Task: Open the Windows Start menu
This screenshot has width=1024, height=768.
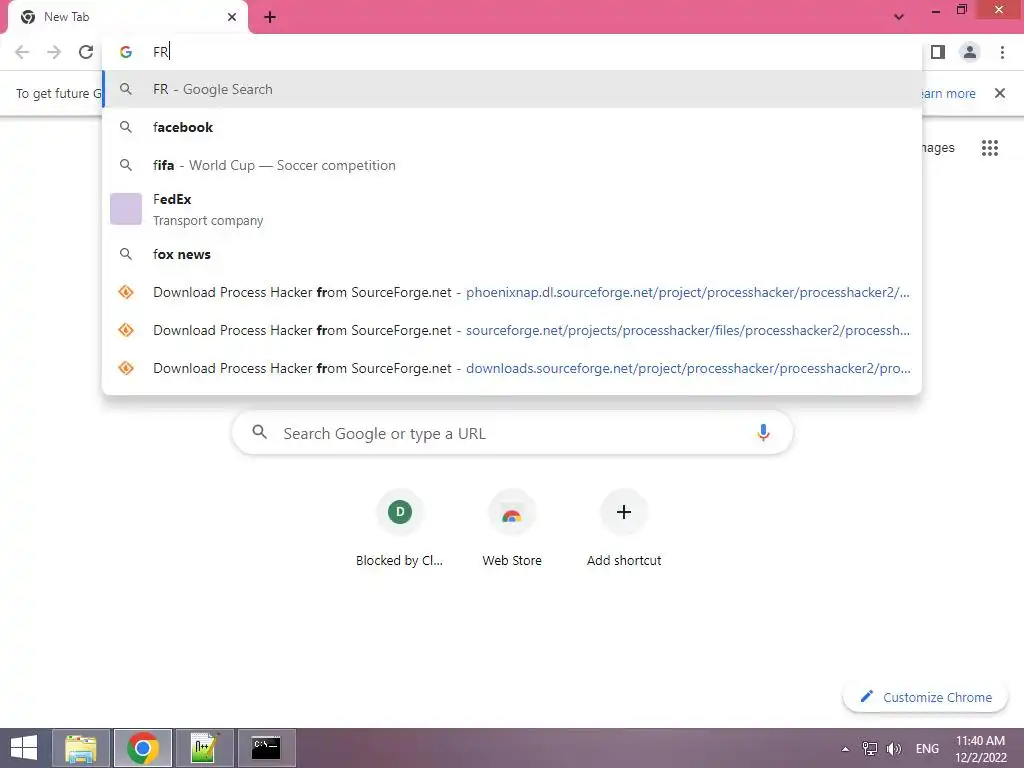Action: tap(24, 748)
